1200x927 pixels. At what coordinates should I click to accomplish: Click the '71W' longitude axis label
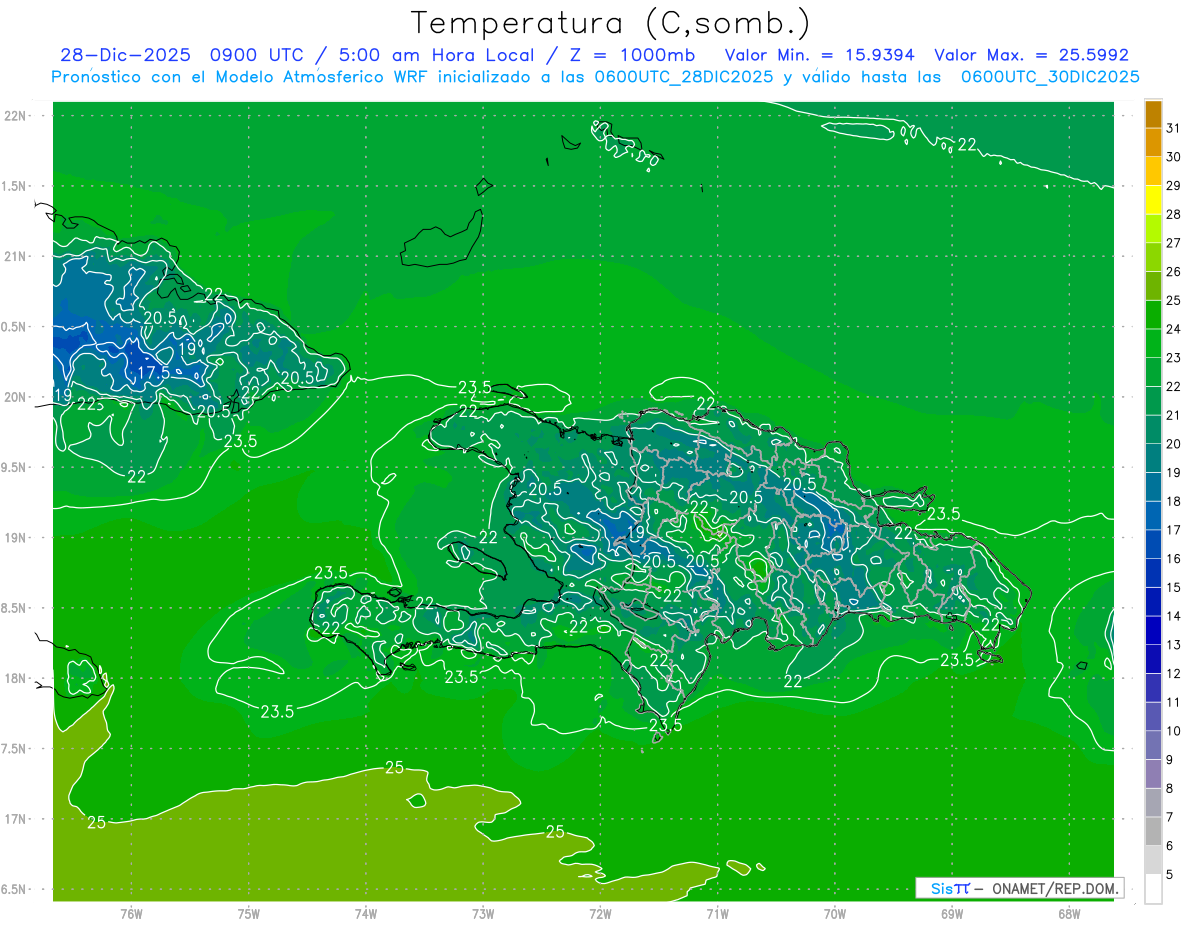coord(717,913)
